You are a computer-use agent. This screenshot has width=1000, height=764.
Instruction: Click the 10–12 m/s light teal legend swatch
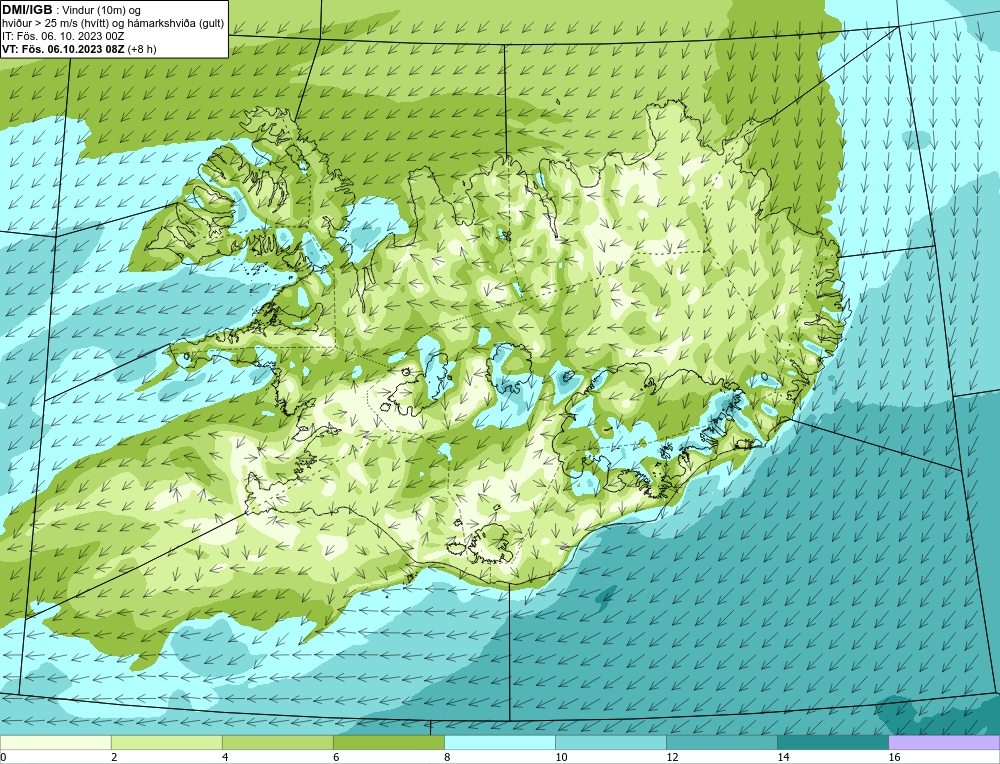click(610, 742)
